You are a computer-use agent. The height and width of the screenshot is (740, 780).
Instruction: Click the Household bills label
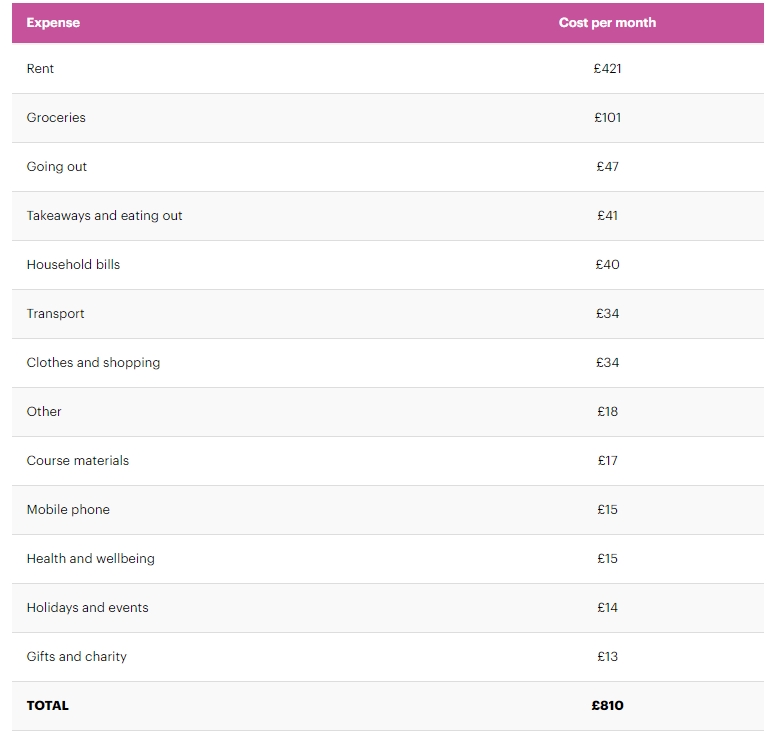point(73,265)
